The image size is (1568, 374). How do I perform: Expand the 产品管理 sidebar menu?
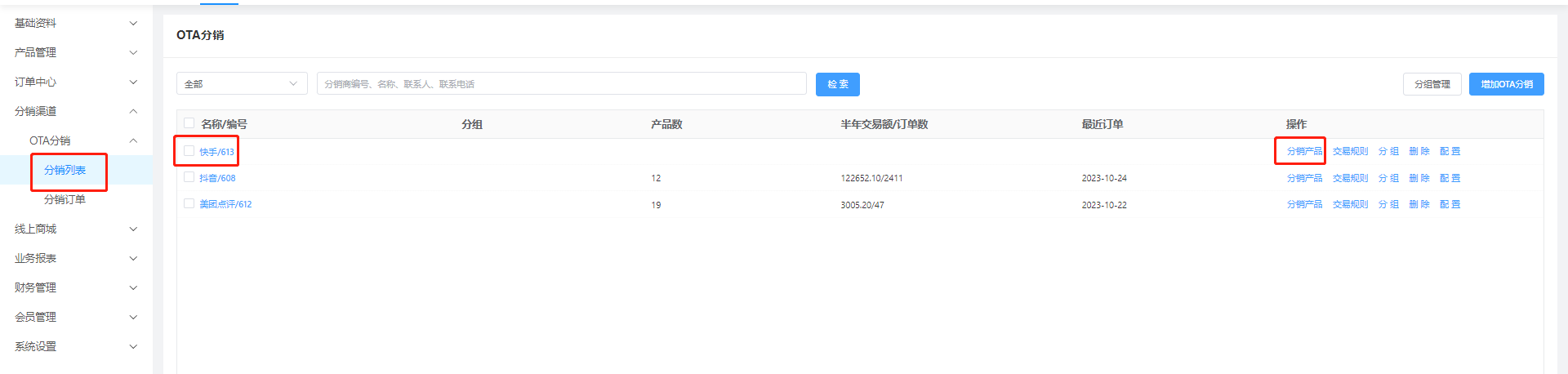click(75, 52)
